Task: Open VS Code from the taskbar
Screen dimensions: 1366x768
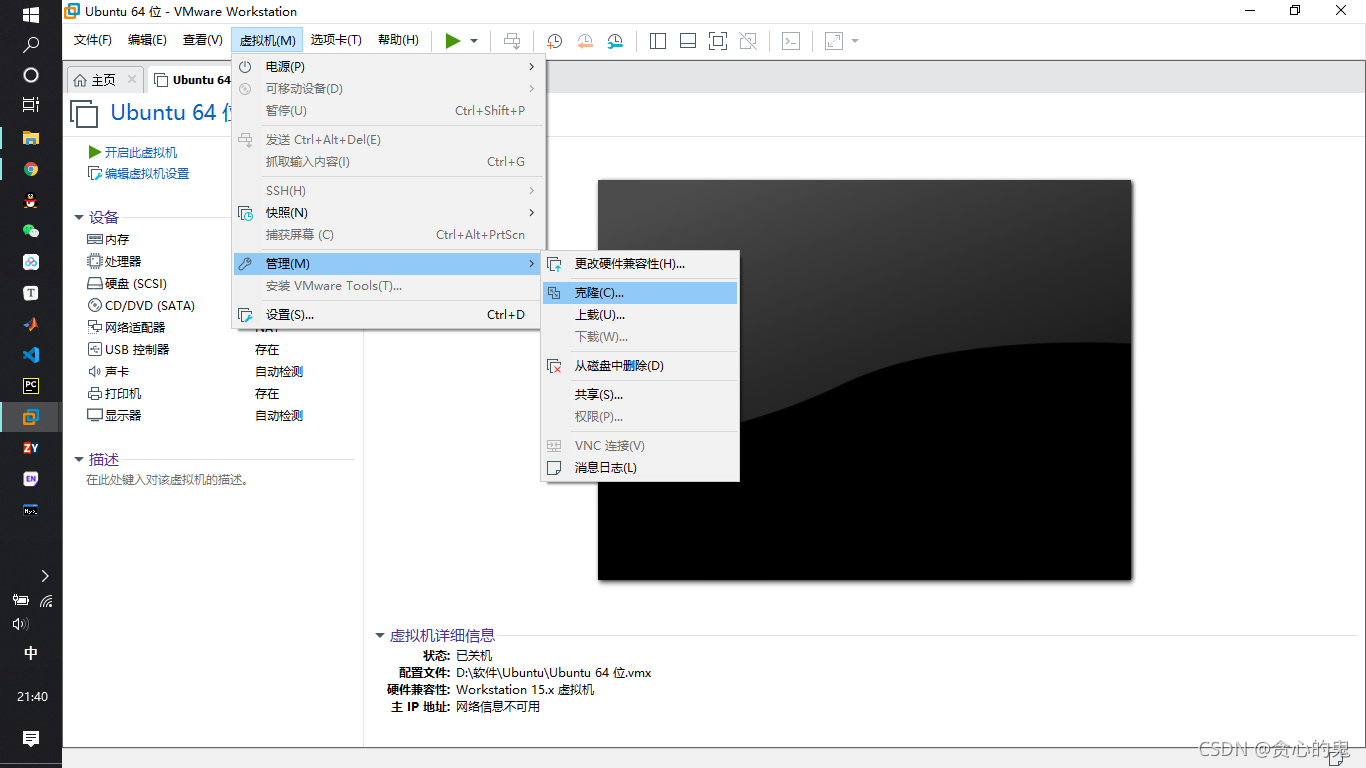Action: (x=31, y=355)
